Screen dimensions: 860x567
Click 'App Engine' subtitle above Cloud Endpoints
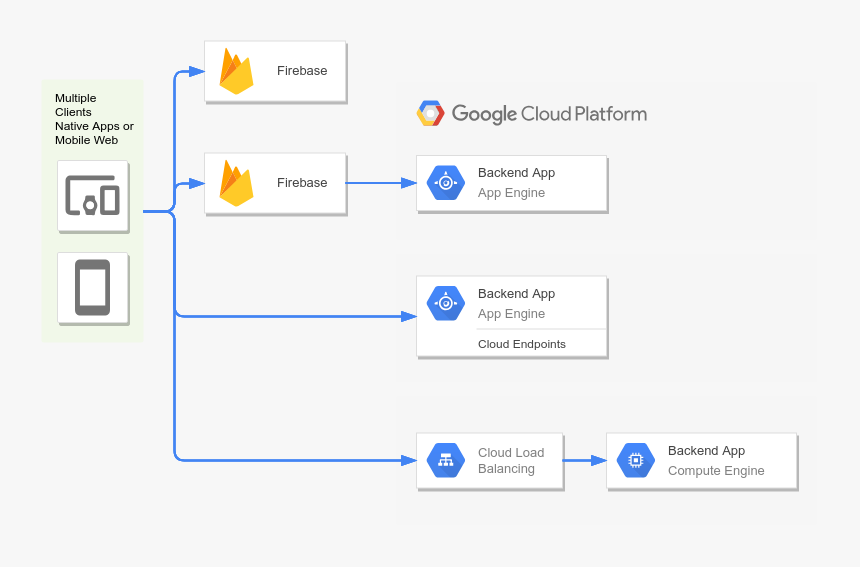click(x=511, y=314)
